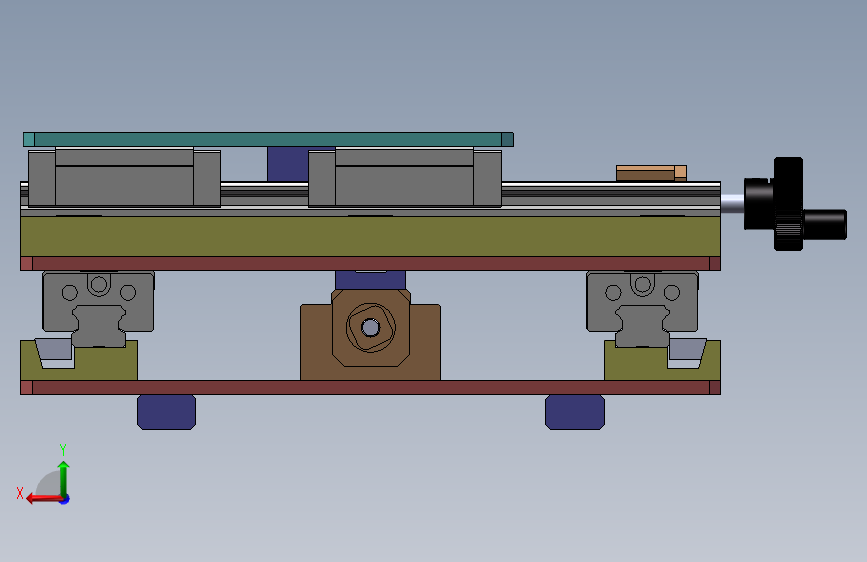Select the right blue foot pad

(575, 412)
